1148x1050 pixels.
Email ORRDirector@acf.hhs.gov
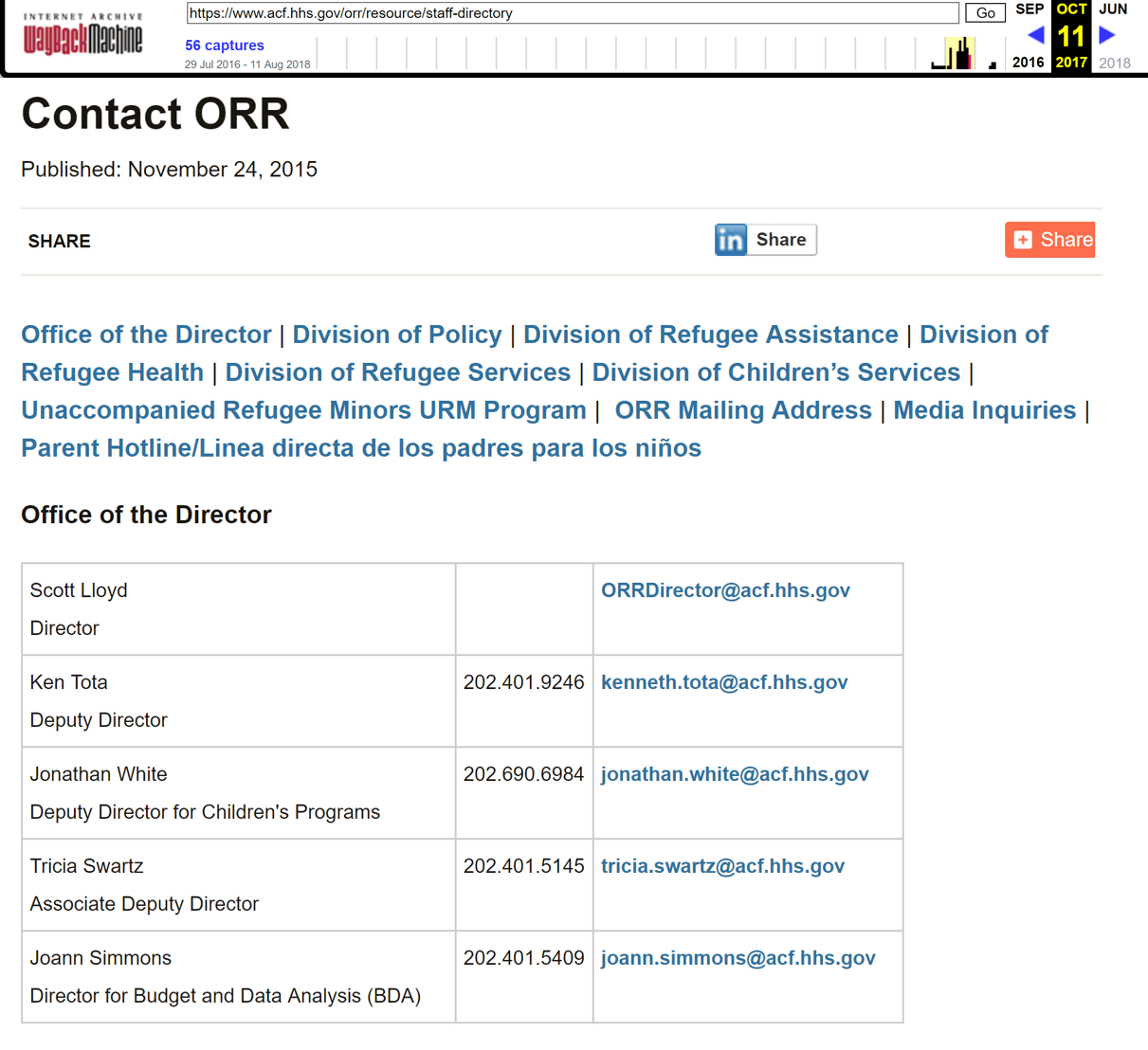pyautogui.click(x=725, y=590)
